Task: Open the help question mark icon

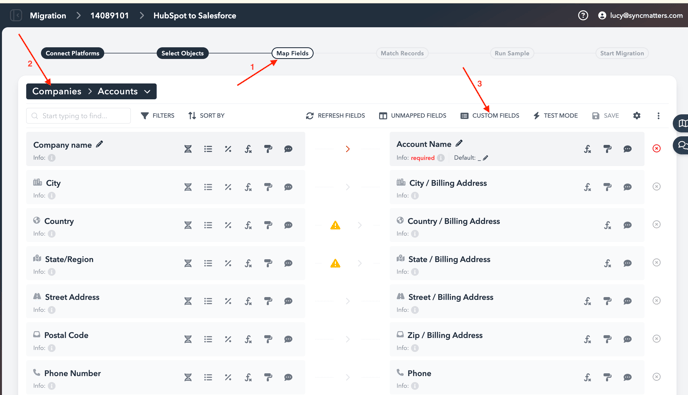Action: click(x=583, y=15)
